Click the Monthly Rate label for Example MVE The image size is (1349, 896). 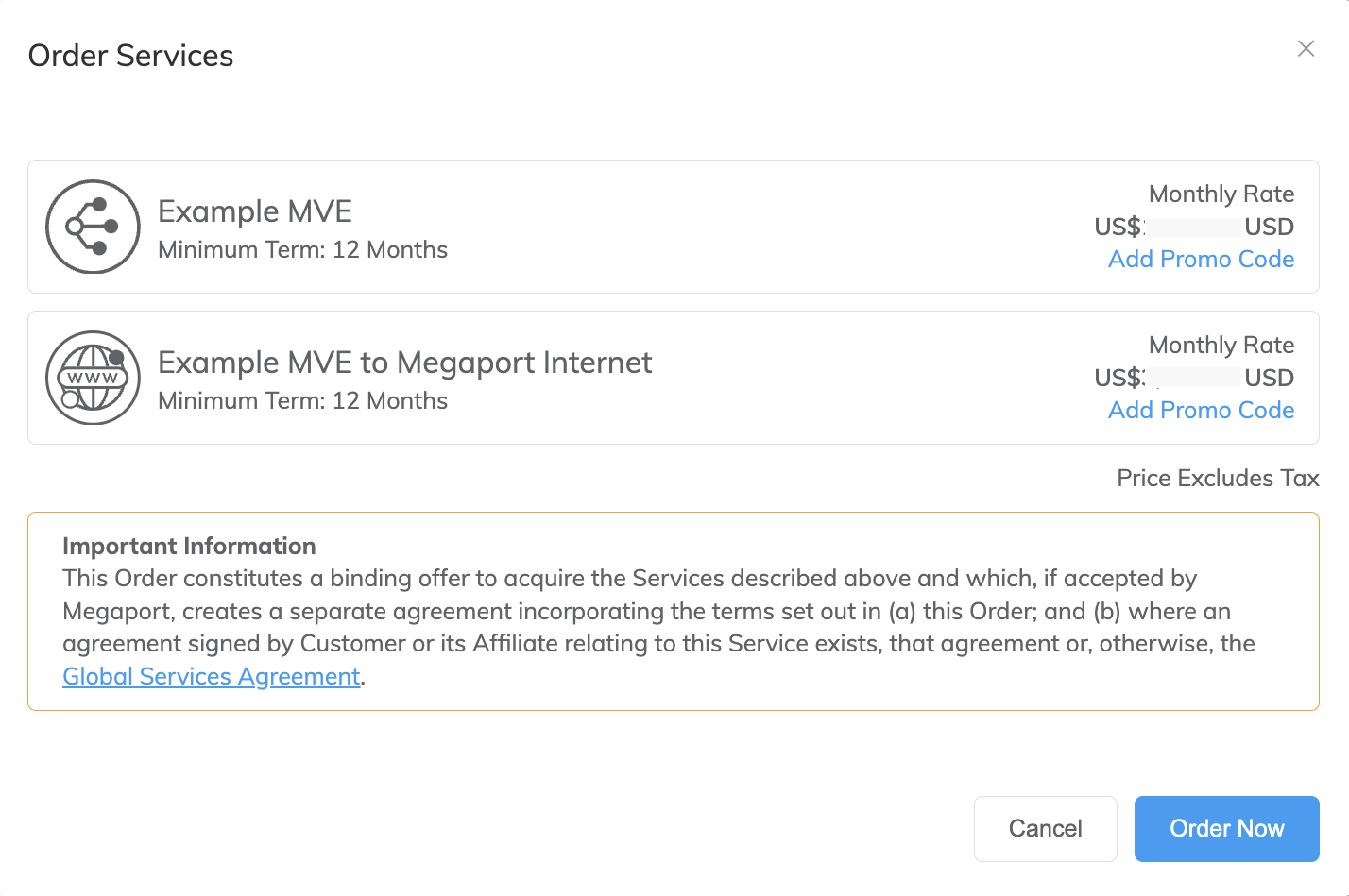[1221, 194]
